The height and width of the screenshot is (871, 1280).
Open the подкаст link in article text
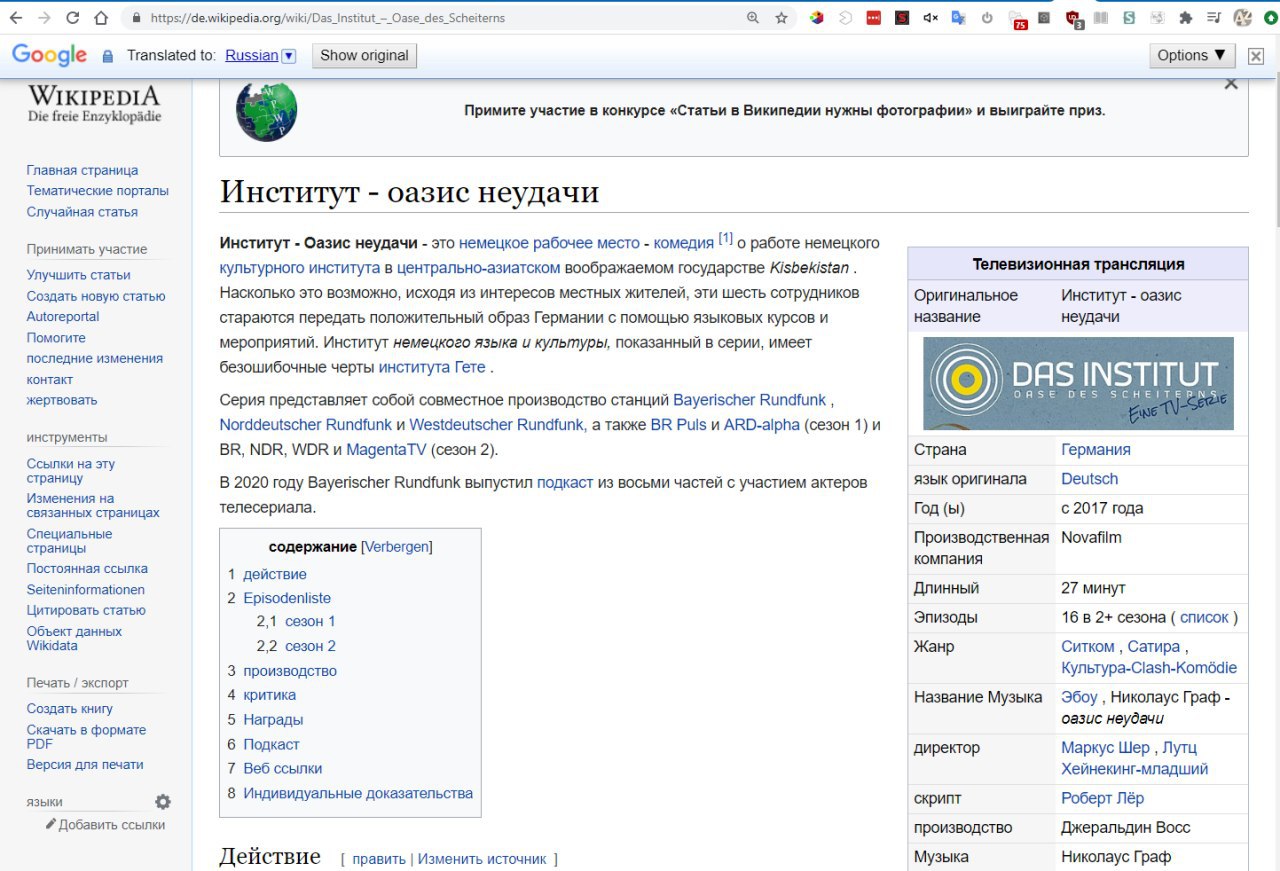pos(565,483)
